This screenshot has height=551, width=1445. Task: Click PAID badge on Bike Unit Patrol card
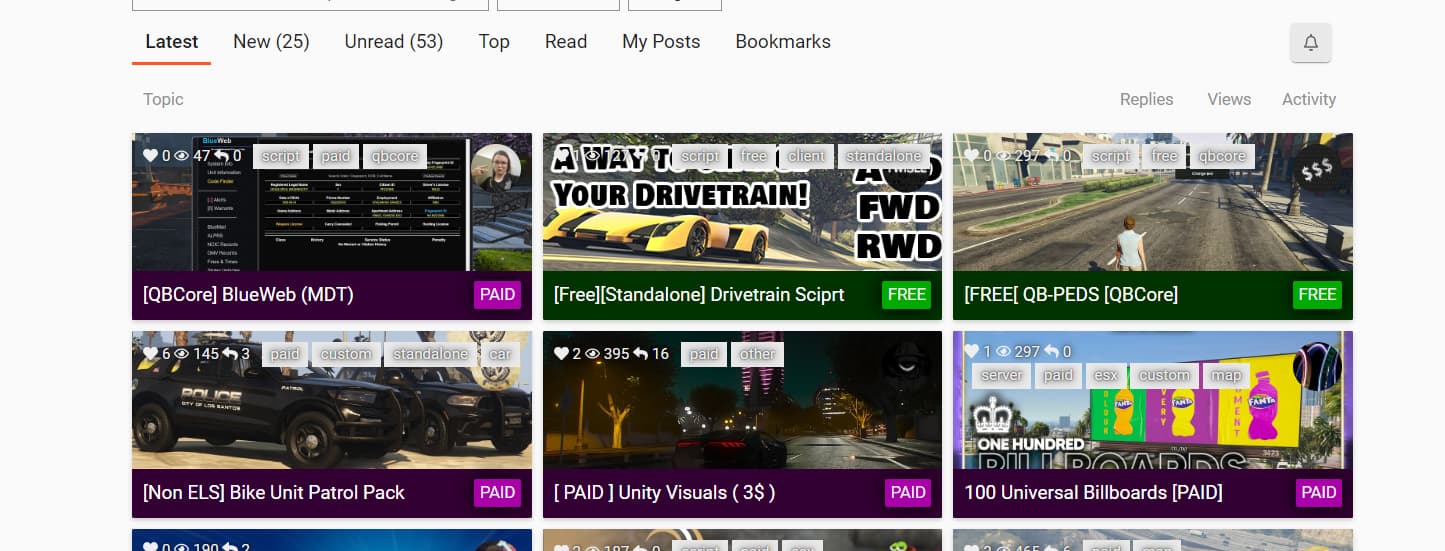(x=497, y=493)
